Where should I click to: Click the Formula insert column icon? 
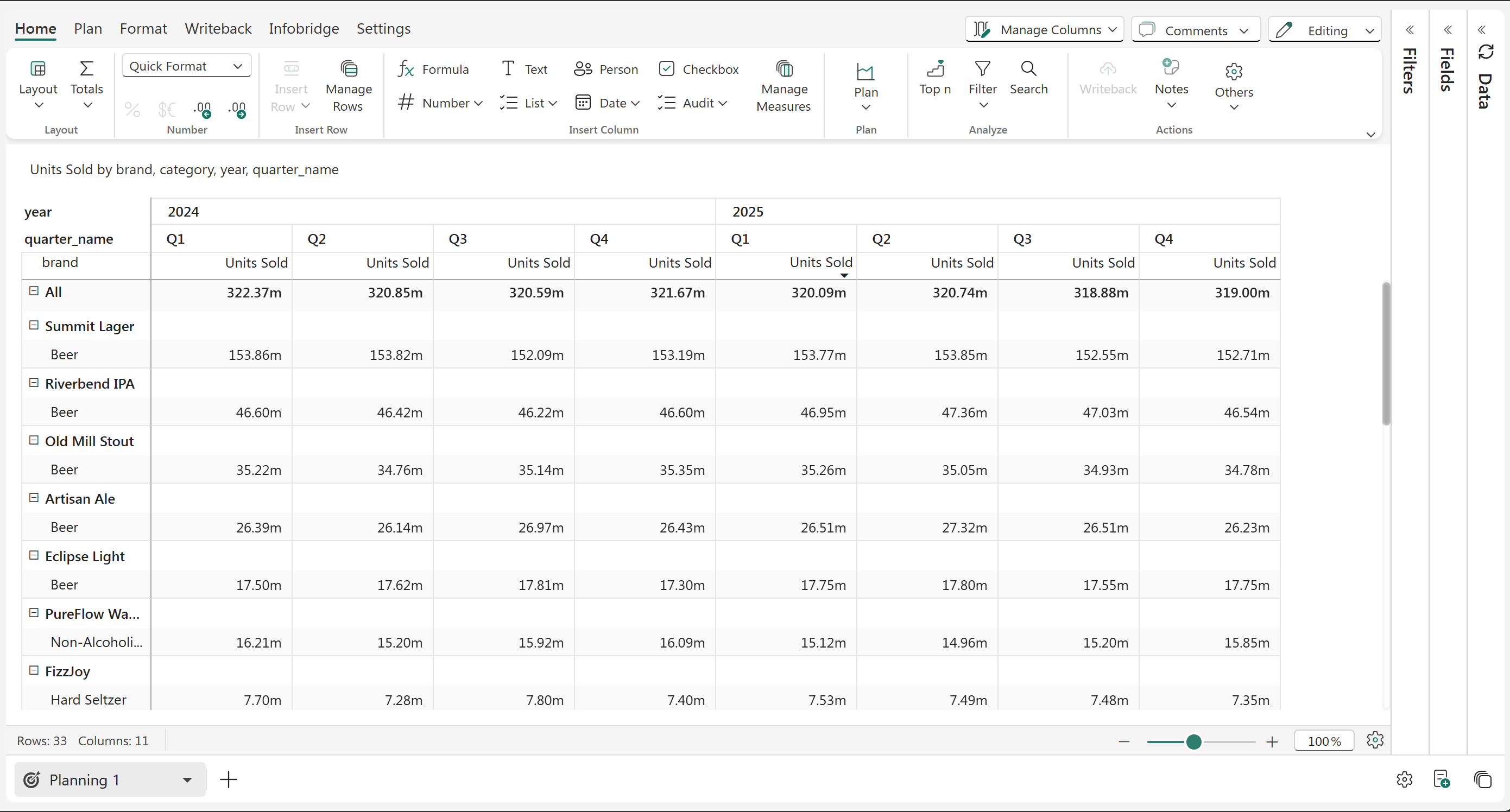pyautogui.click(x=406, y=69)
